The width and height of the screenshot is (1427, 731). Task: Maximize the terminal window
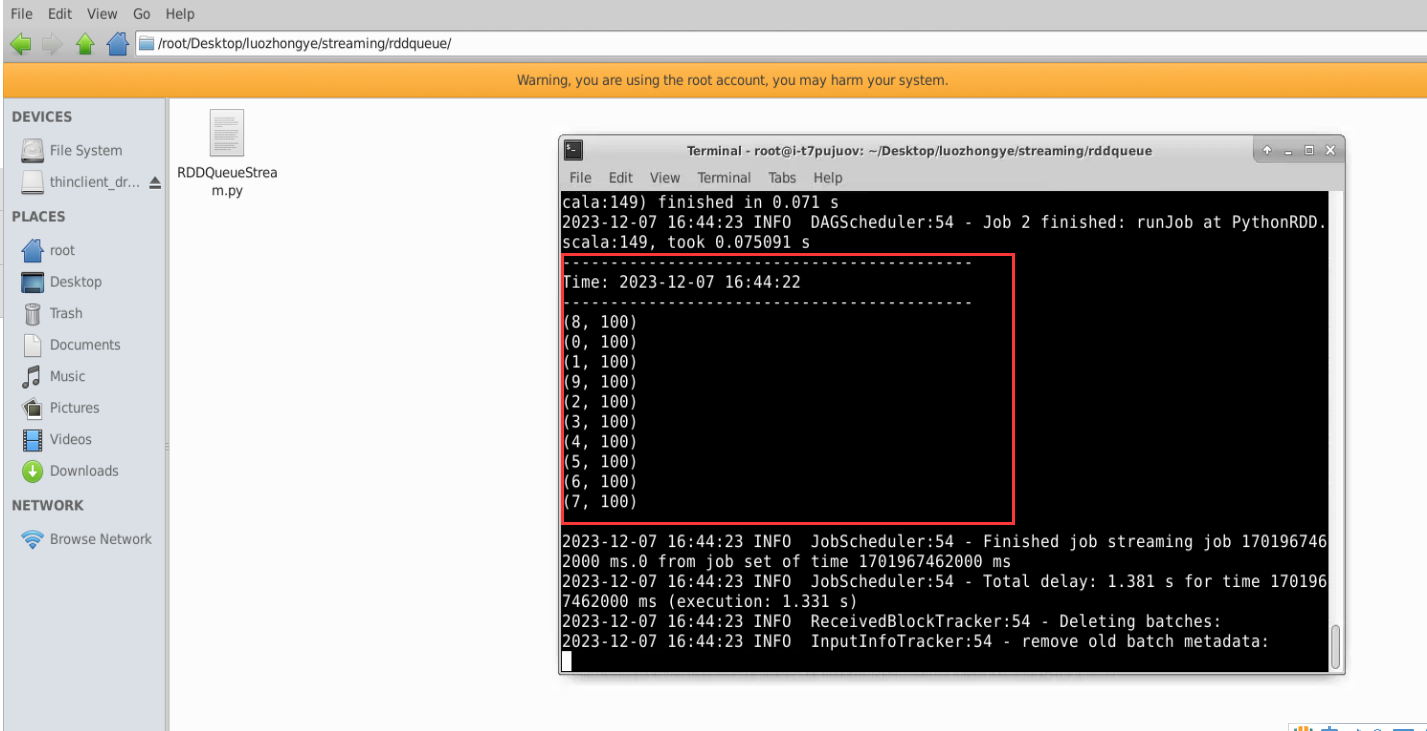pyautogui.click(x=1309, y=151)
